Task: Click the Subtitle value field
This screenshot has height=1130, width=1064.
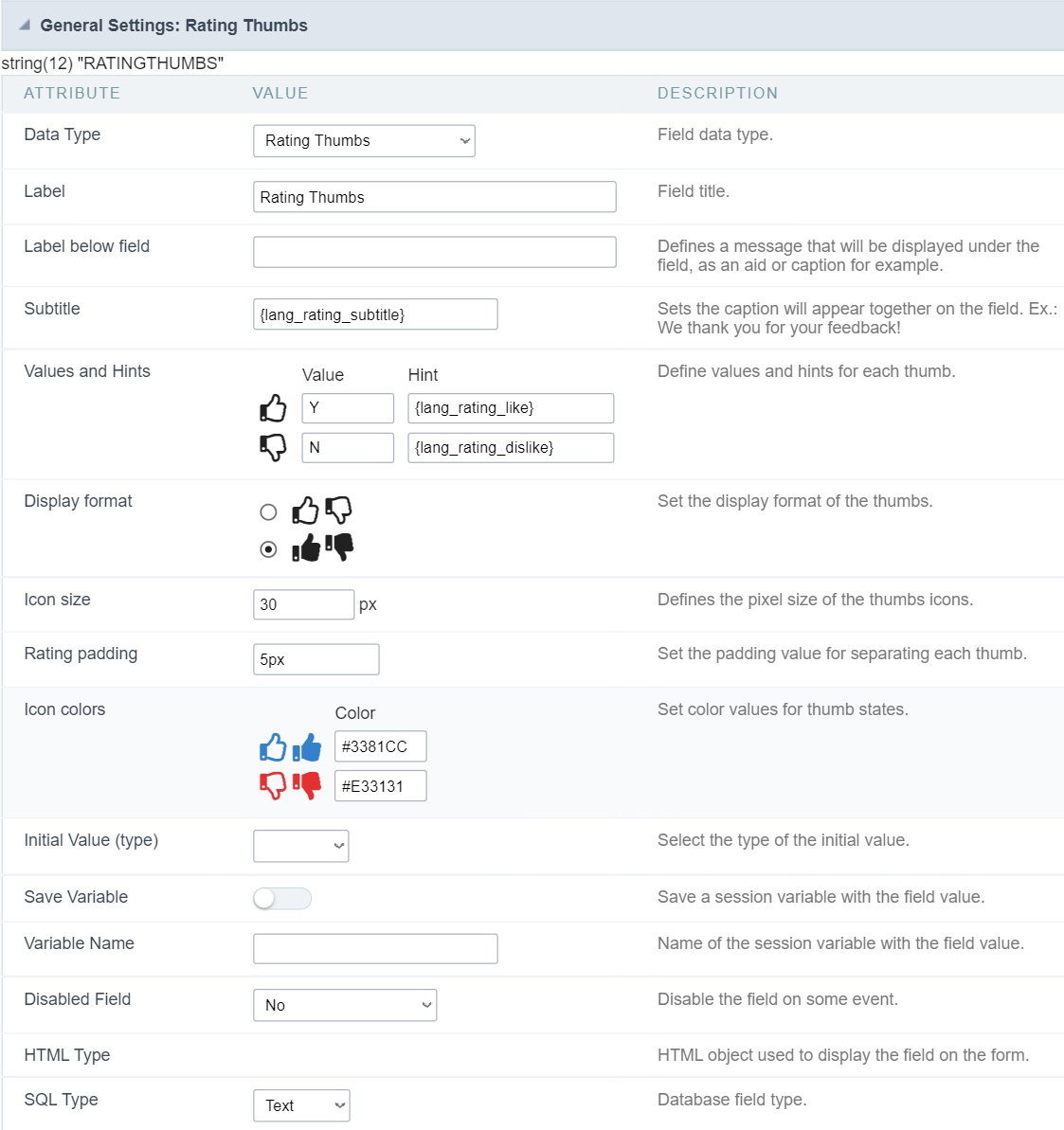Action: [375, 314]
